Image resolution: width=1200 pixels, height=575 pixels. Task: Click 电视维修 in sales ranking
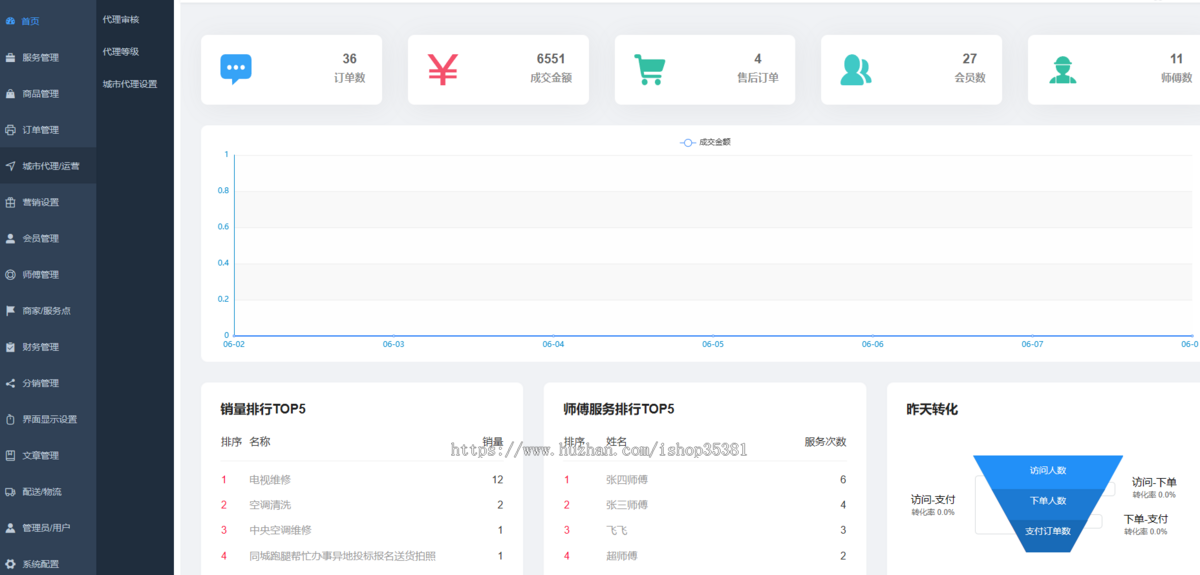270,480
